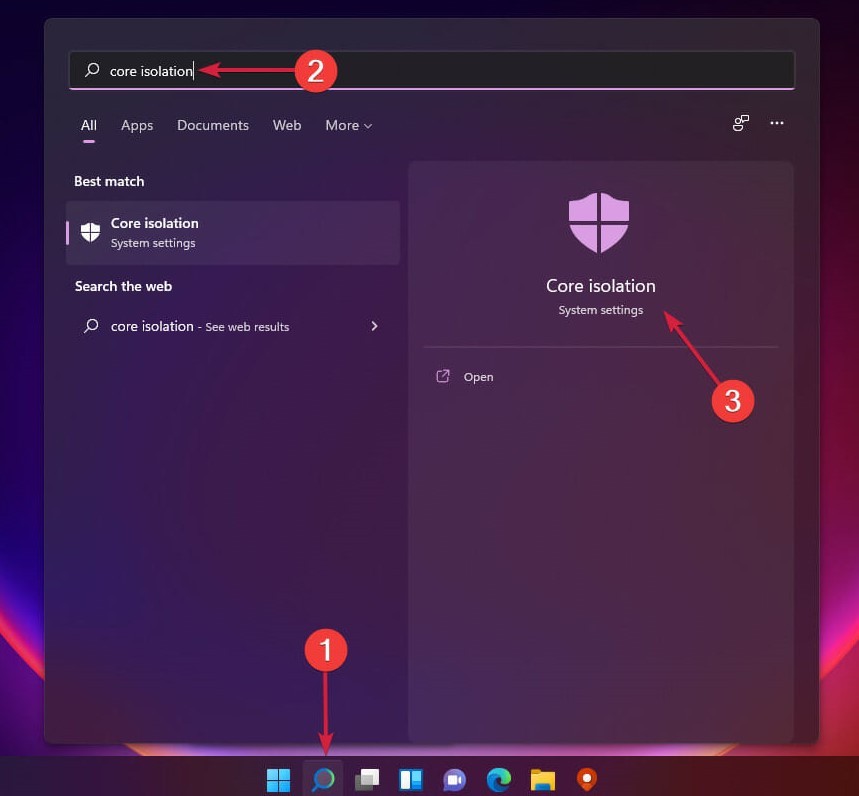The image size is (859, 796).
Task: Click the web result magnifier icon
Action: 91,326
